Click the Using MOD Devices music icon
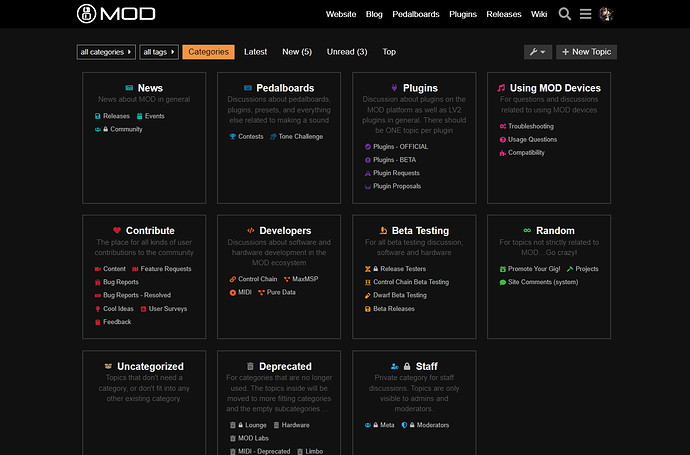The image size is (690, 455). point(501,88)
